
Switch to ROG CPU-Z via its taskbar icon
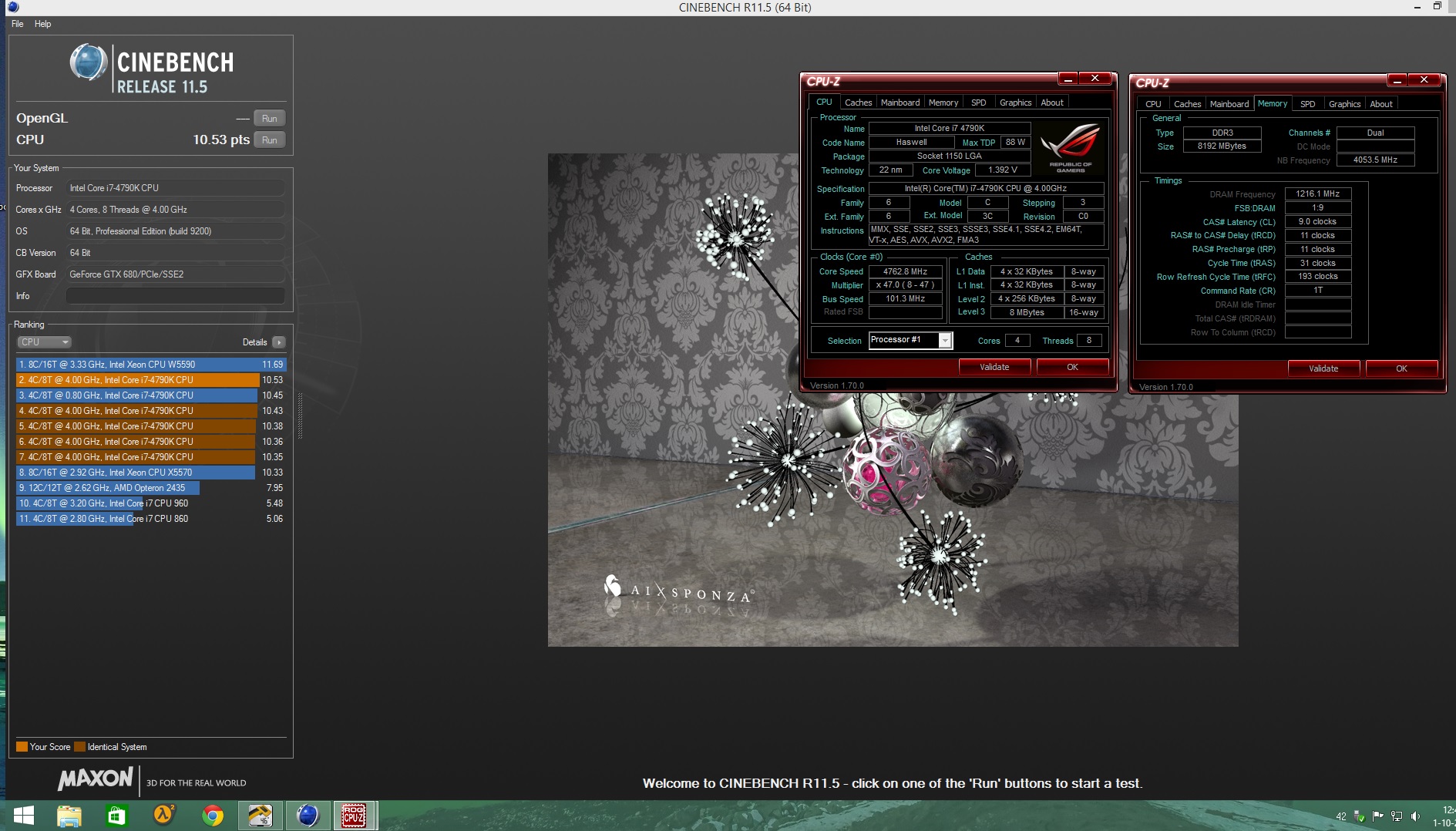click(355, 816)
